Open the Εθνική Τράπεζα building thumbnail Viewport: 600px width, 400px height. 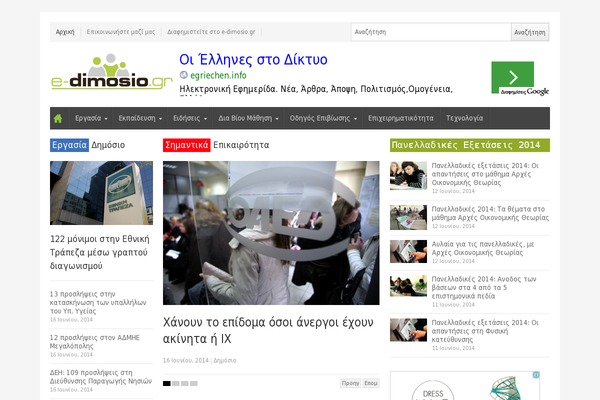tap(101, 193)
